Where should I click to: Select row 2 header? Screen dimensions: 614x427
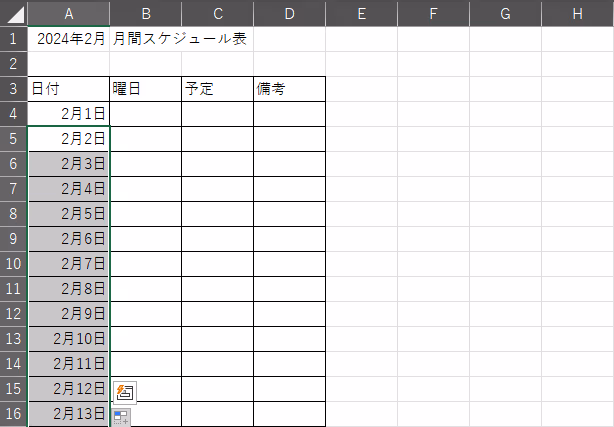pyautogui.click(x=13, y=64)
